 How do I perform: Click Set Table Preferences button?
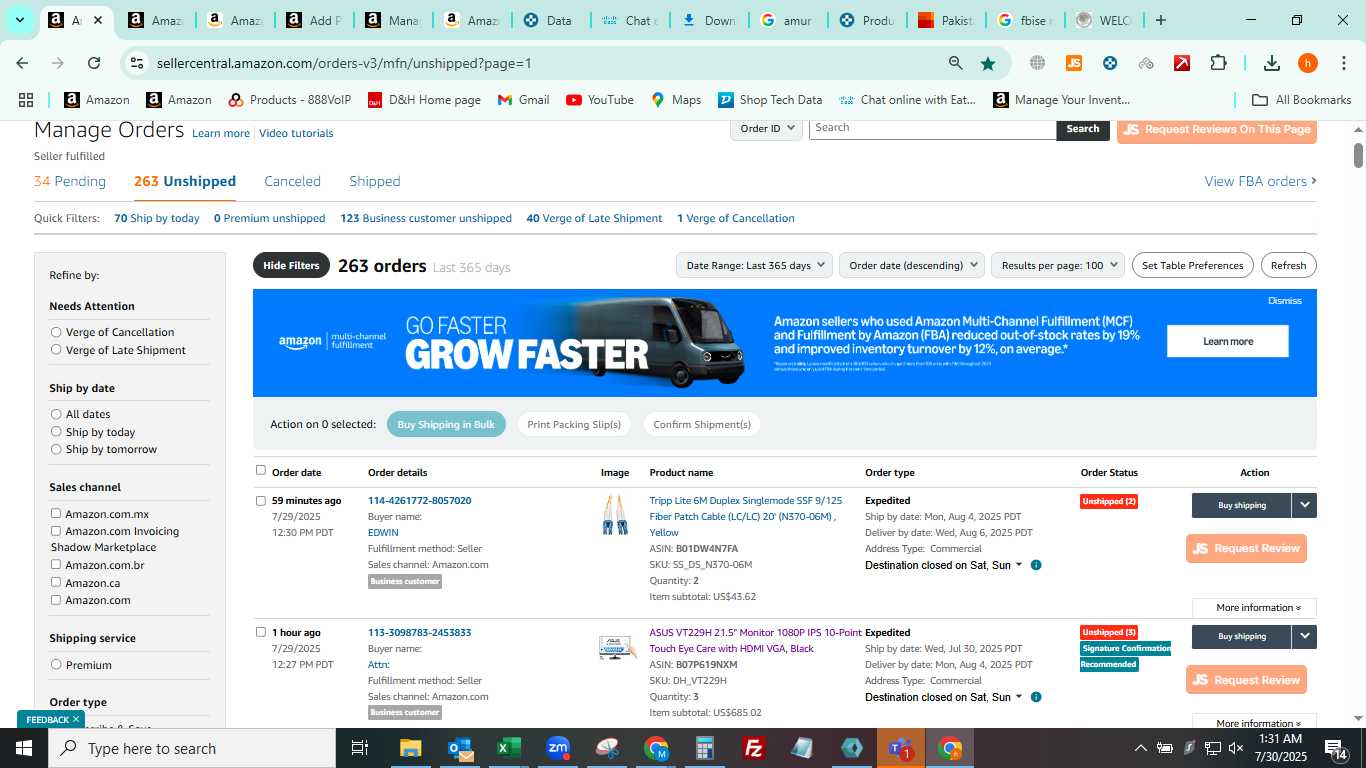click(1193, 265)
